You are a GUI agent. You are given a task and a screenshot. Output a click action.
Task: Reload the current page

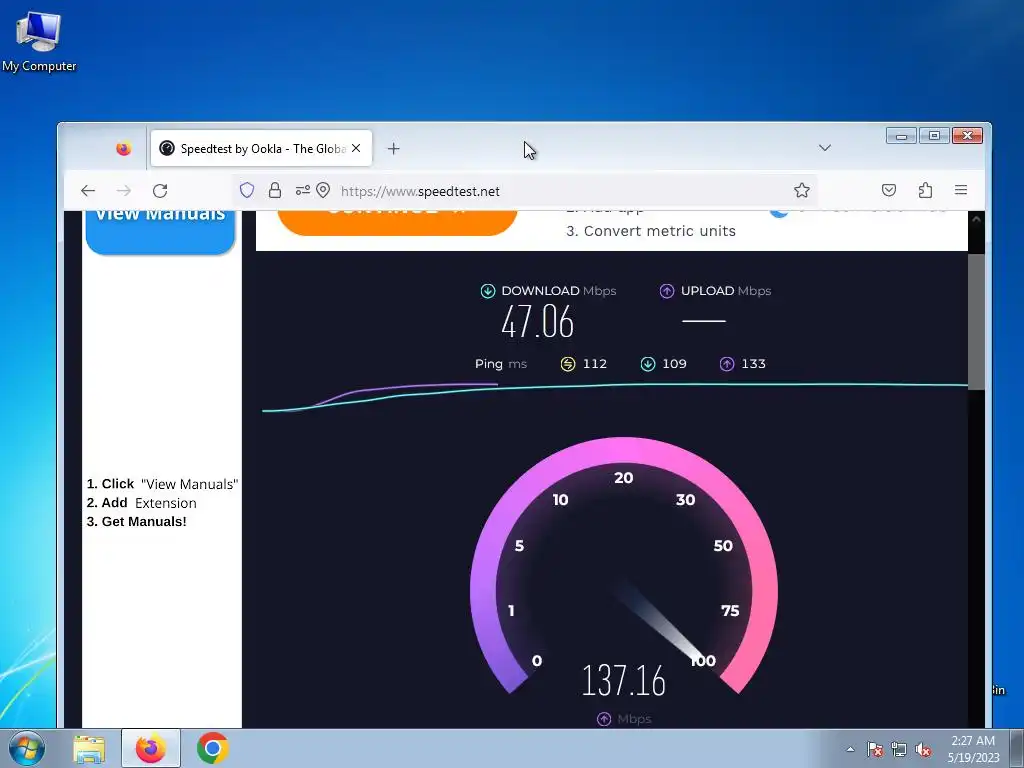tap(160, 191)
